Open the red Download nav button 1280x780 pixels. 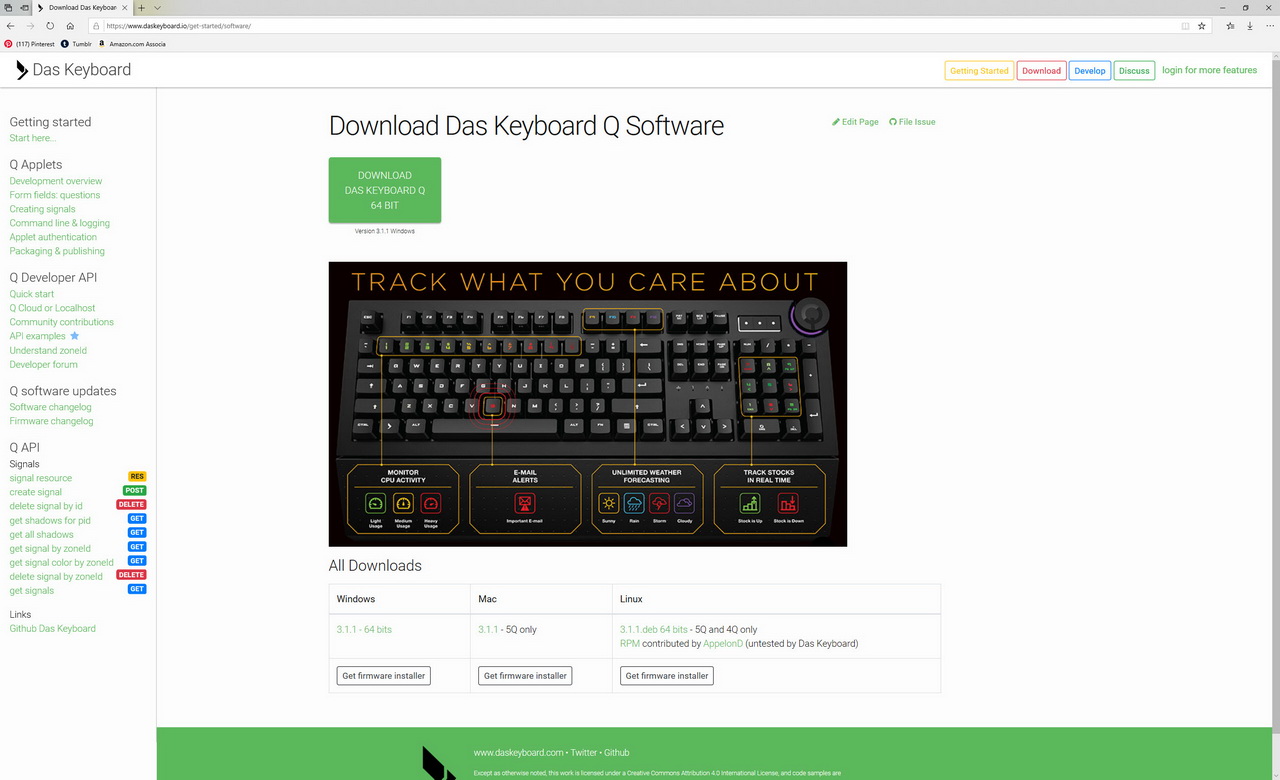(1041, 71)
